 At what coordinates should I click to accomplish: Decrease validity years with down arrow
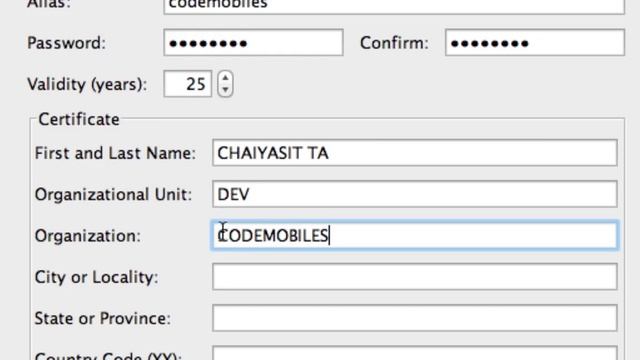[x=225, y=90]
